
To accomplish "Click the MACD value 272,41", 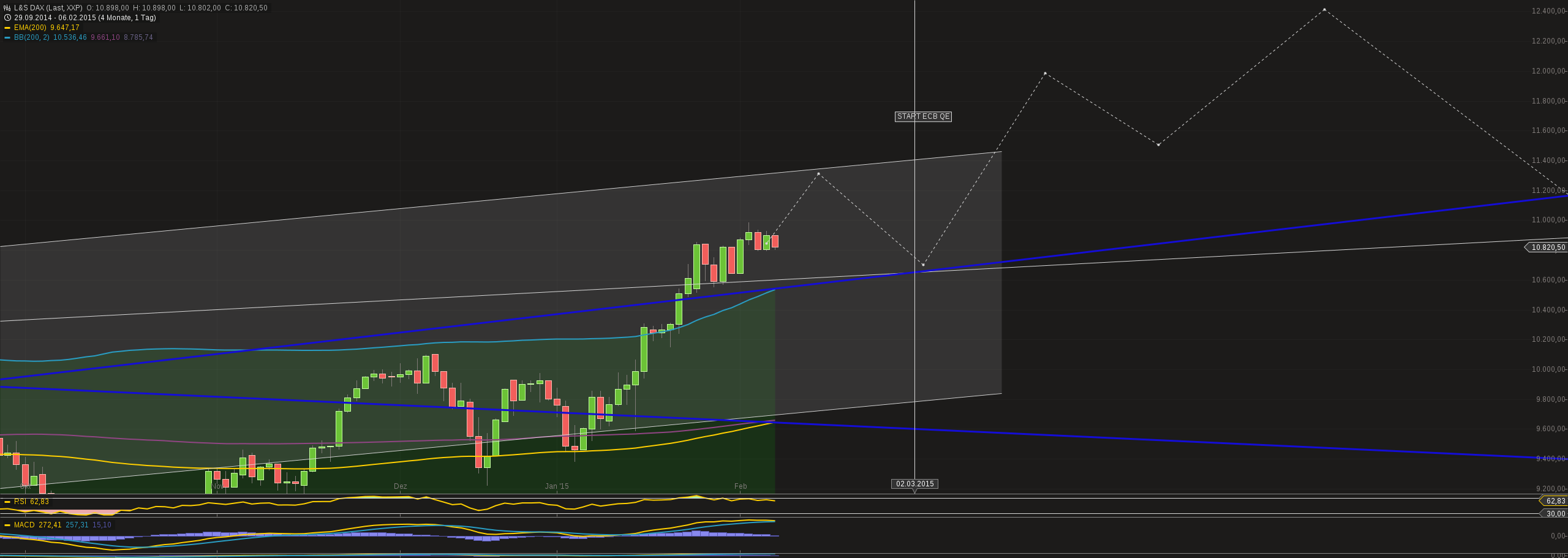I will [x=50, y=525].
